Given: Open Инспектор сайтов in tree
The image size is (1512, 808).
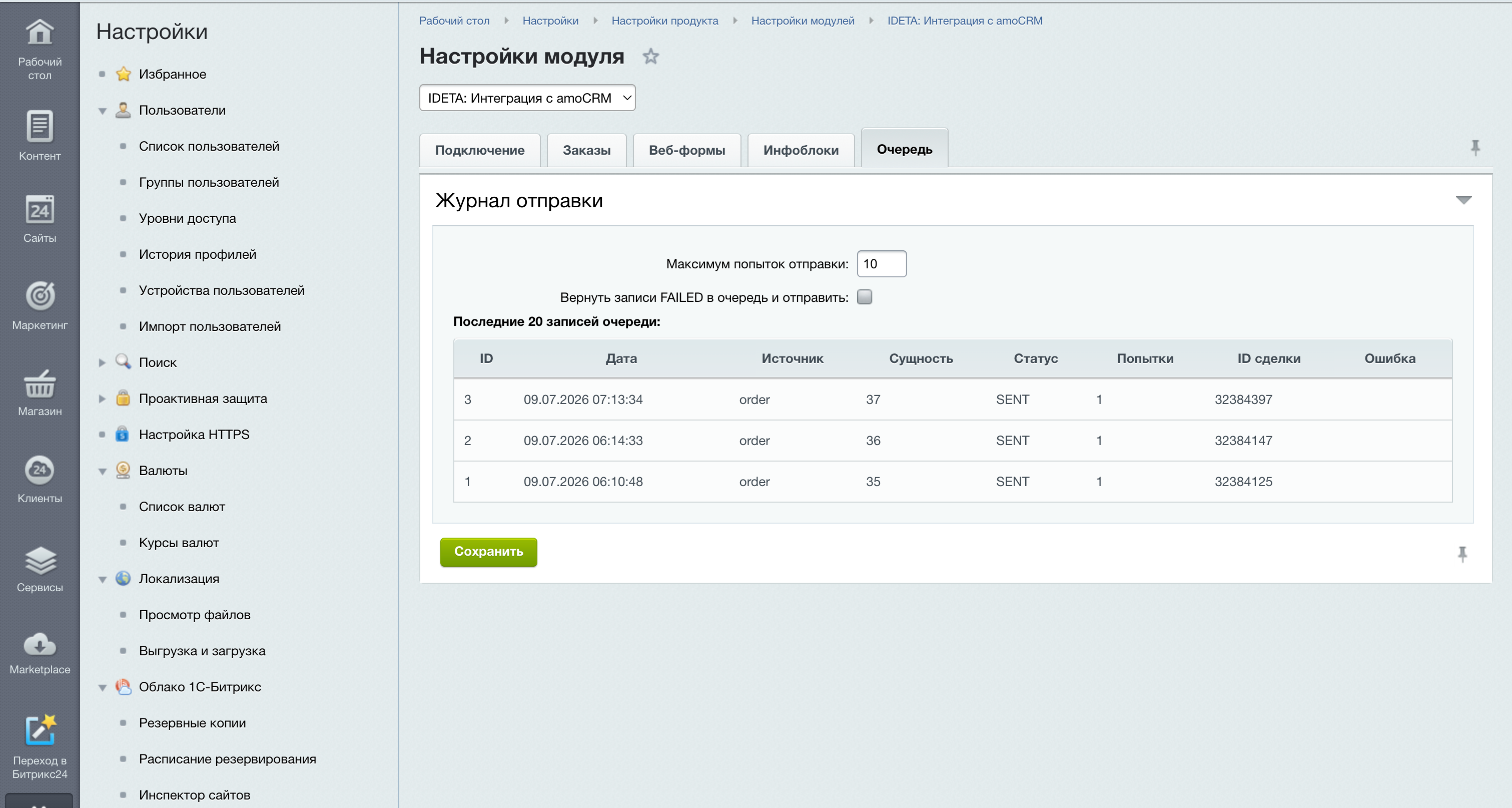Looking at the screenshot, I should tap(194, 795).
